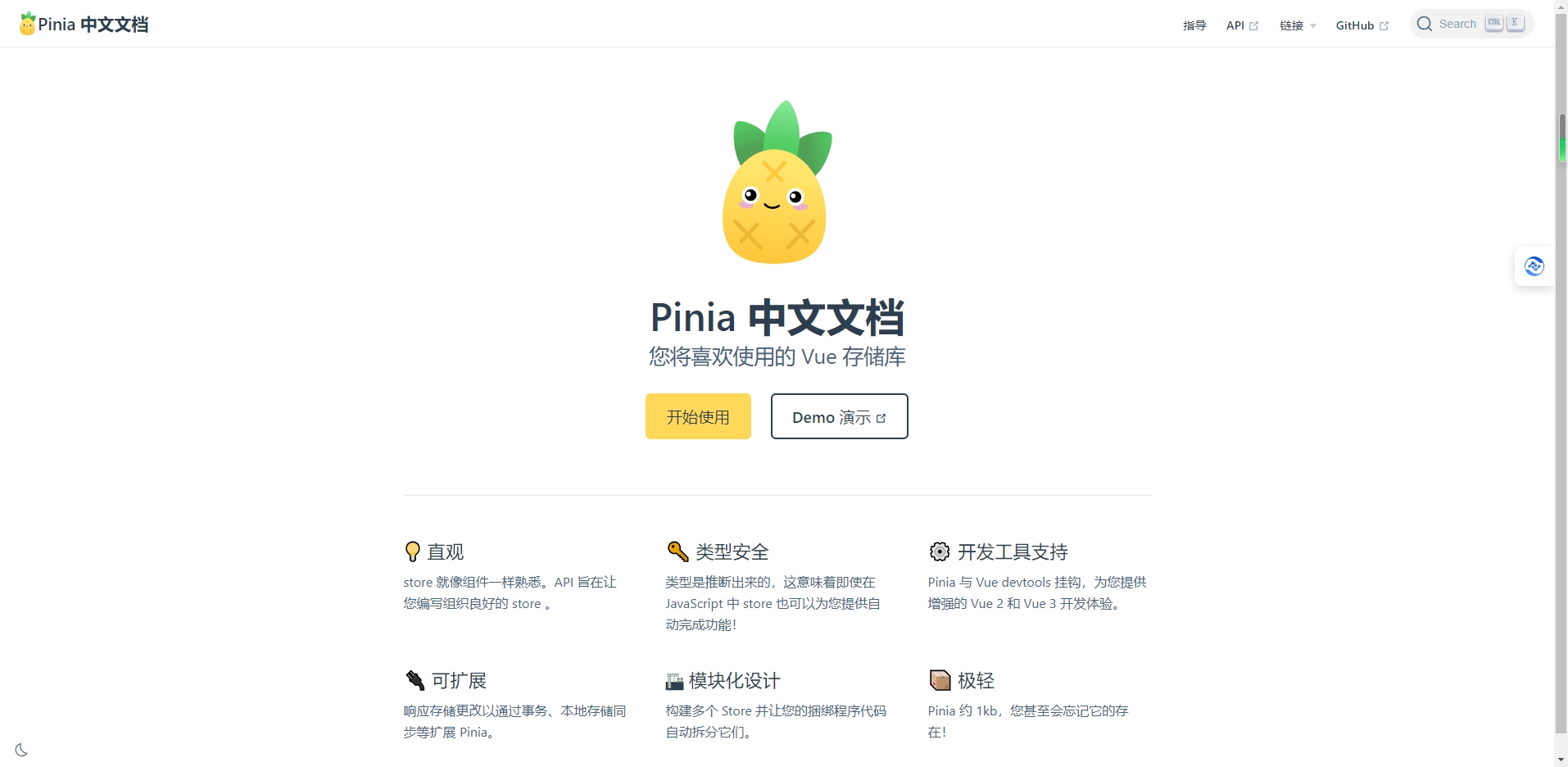Image resolution: width=1568 pixels, height=767 pixels.
Task: Click the plug icon beside 可扩展
Action: (415, 680)
